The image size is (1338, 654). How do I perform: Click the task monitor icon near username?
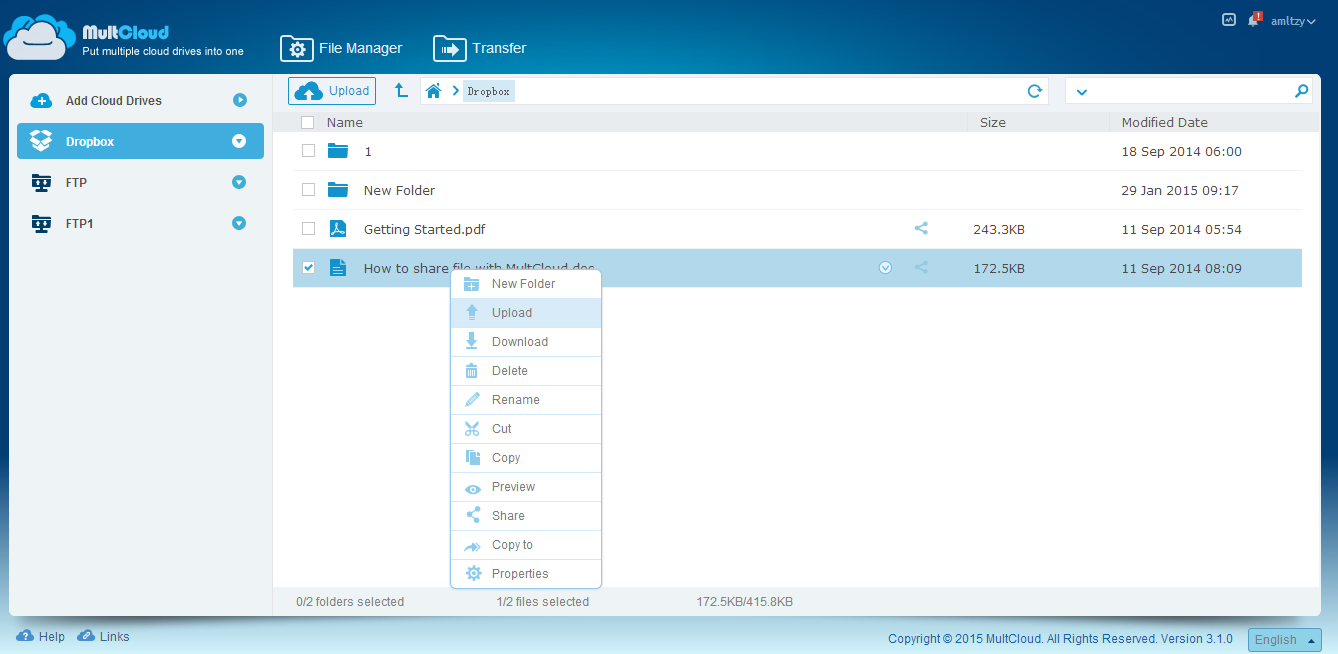click(x=1229, y=19)
